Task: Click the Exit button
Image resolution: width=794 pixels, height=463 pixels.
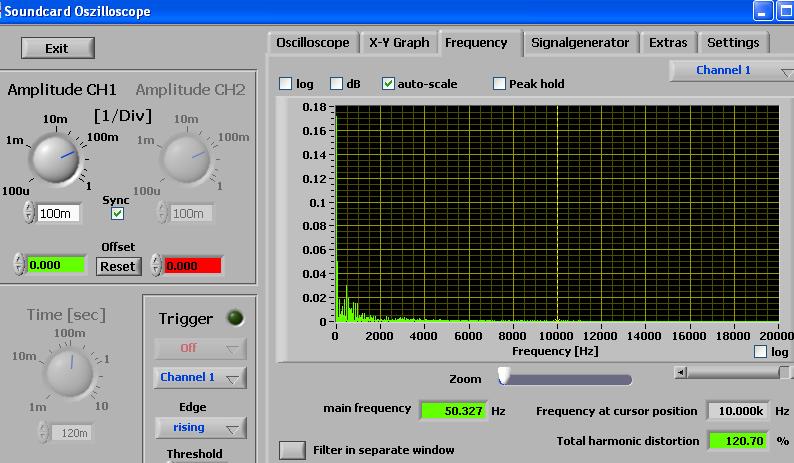Action: click(57, 48)
